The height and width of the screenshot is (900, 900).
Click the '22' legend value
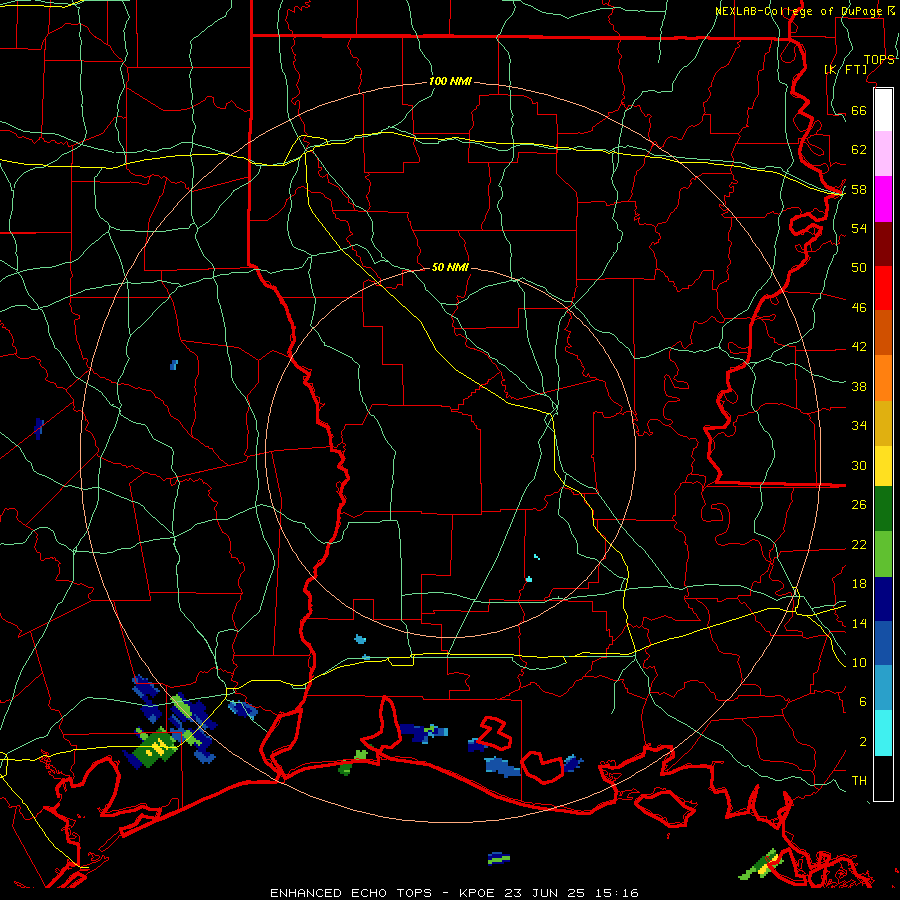(859, 544)
